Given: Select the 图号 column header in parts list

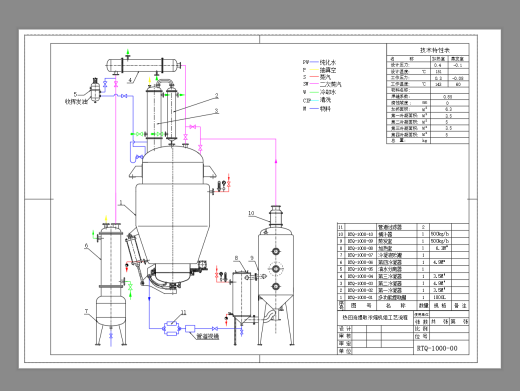Looking at the screenshot, I should coord(361,305).
